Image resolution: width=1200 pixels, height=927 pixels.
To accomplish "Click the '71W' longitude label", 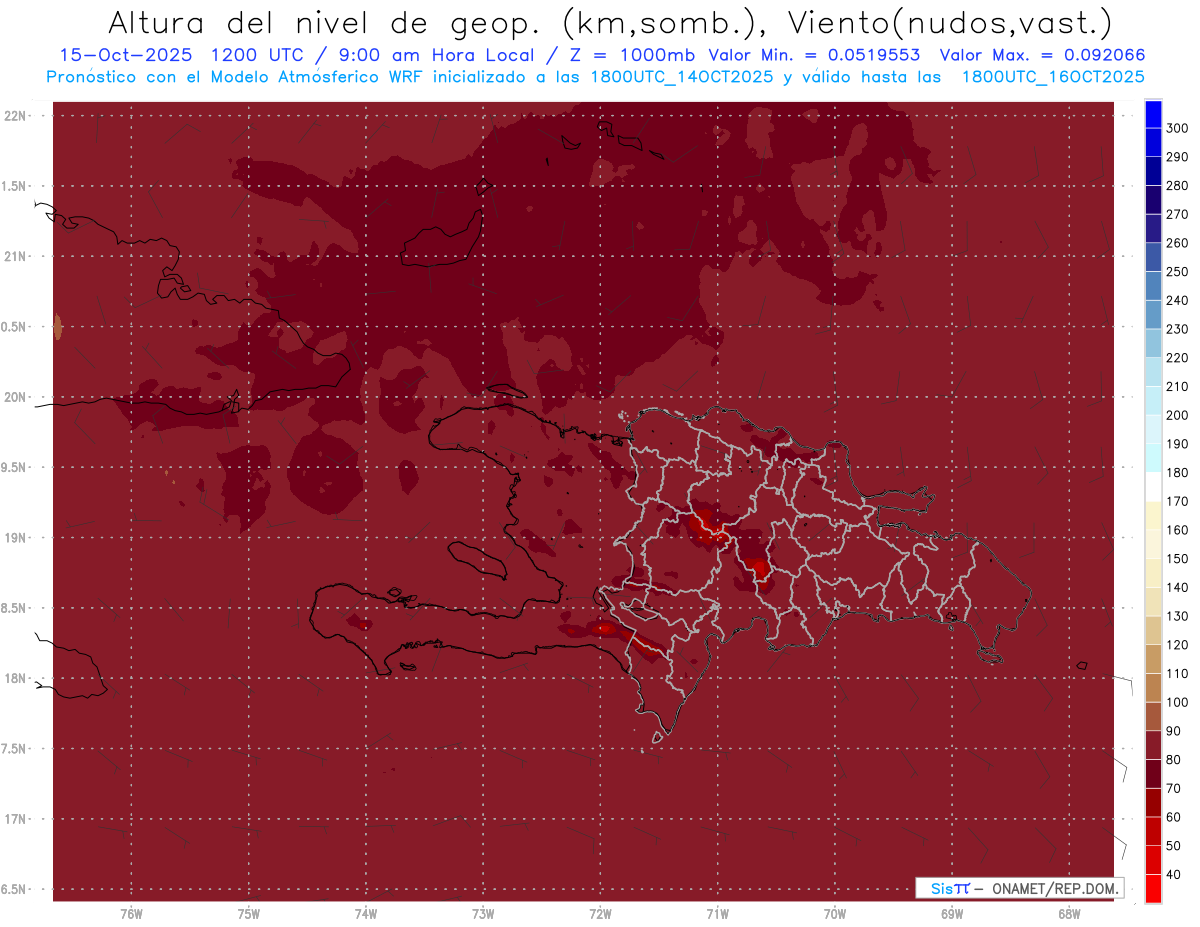I will click(717, 914).
